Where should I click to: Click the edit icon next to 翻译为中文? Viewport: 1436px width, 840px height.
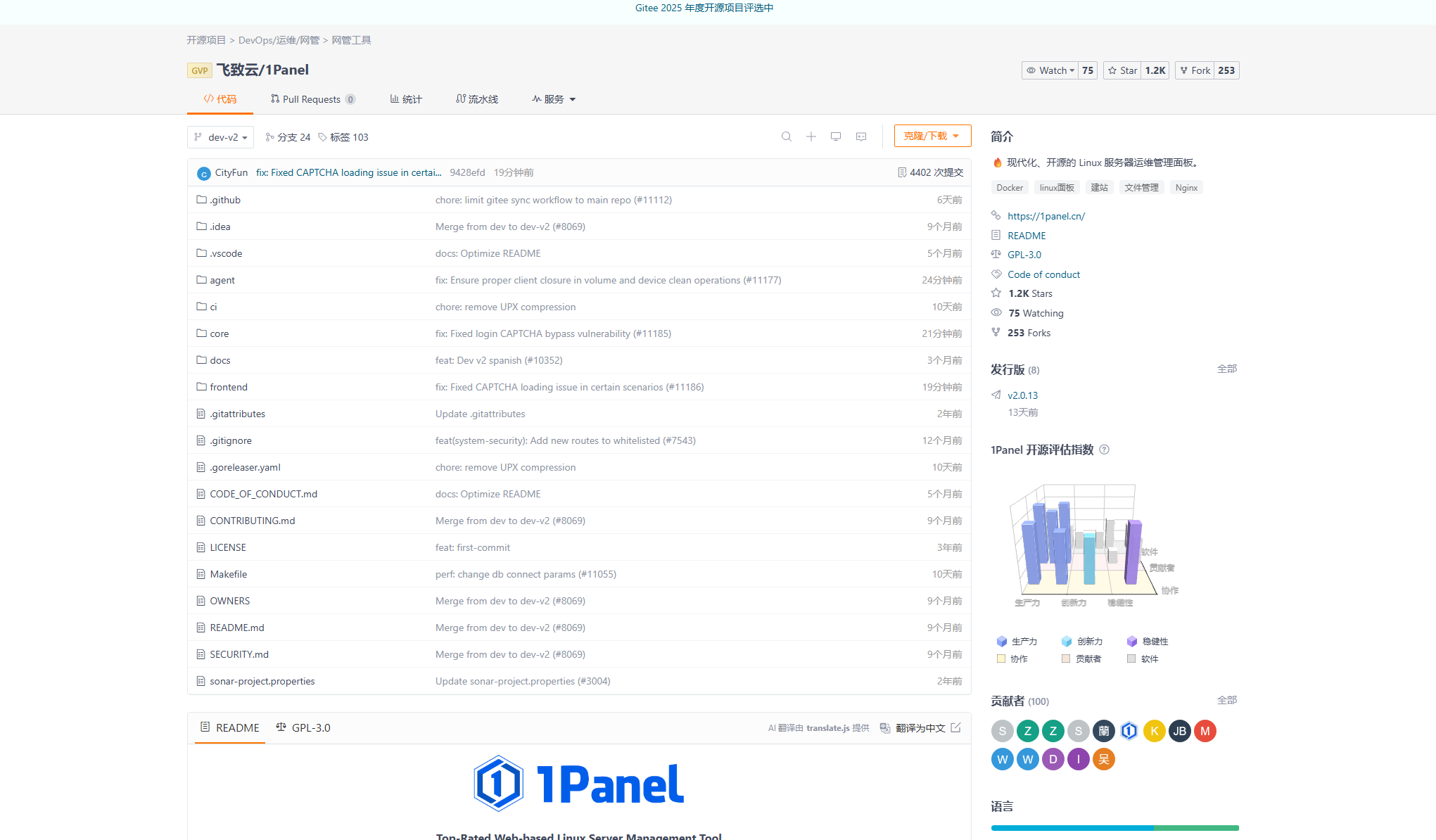[955, 727]
